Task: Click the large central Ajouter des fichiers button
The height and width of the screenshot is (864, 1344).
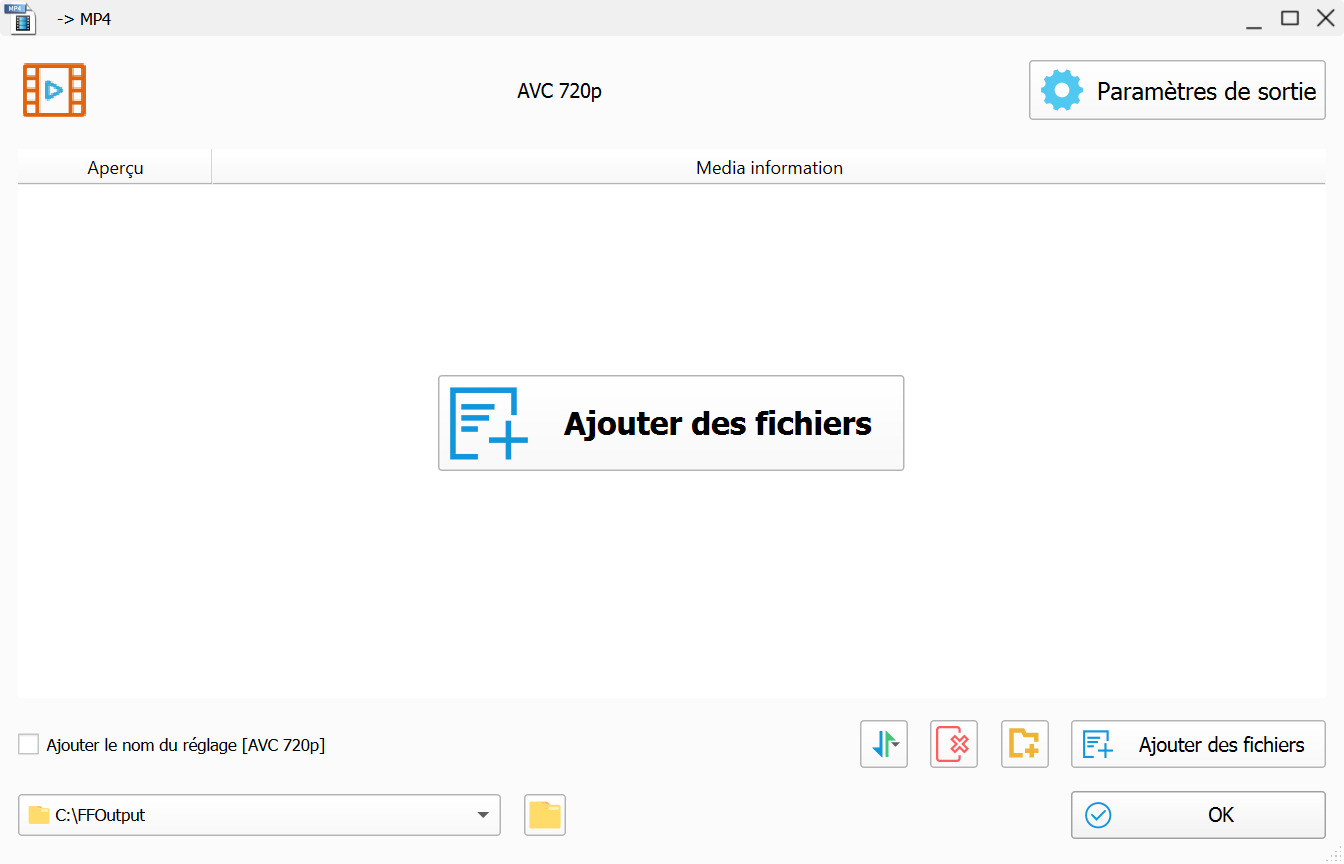Action: pos(671,423)
